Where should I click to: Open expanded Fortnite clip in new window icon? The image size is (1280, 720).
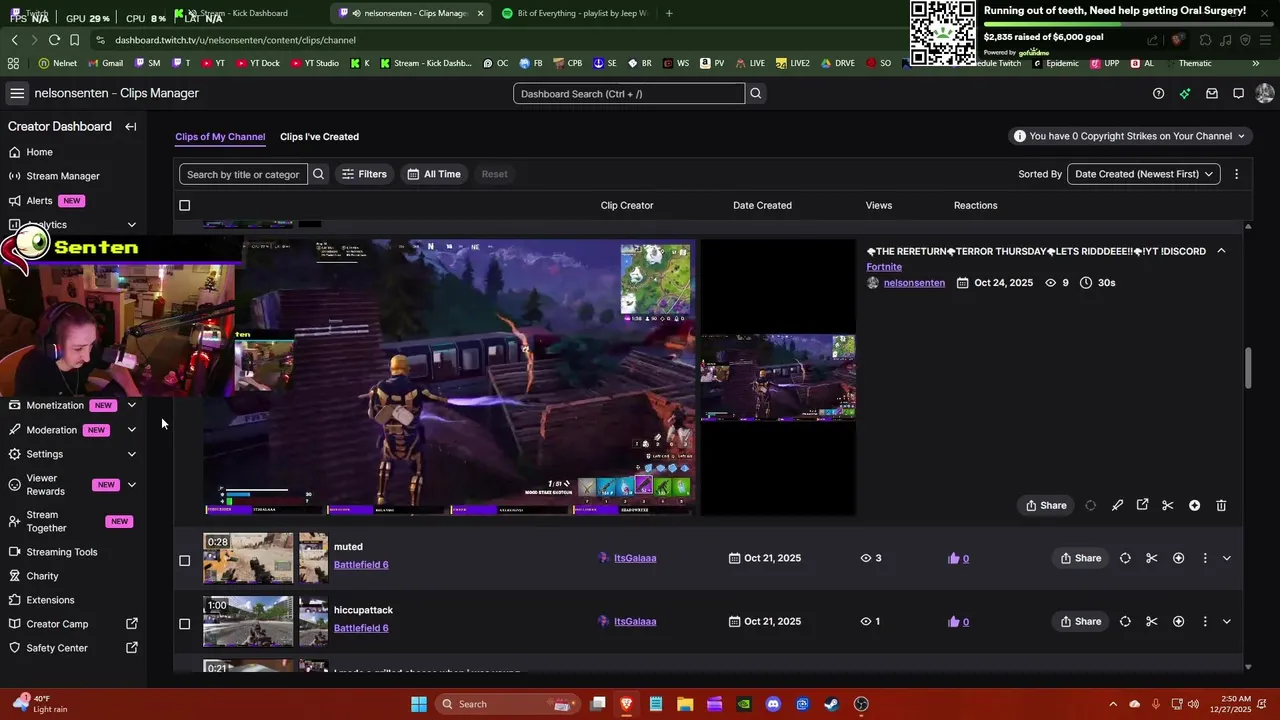(x=1142, y=505)
